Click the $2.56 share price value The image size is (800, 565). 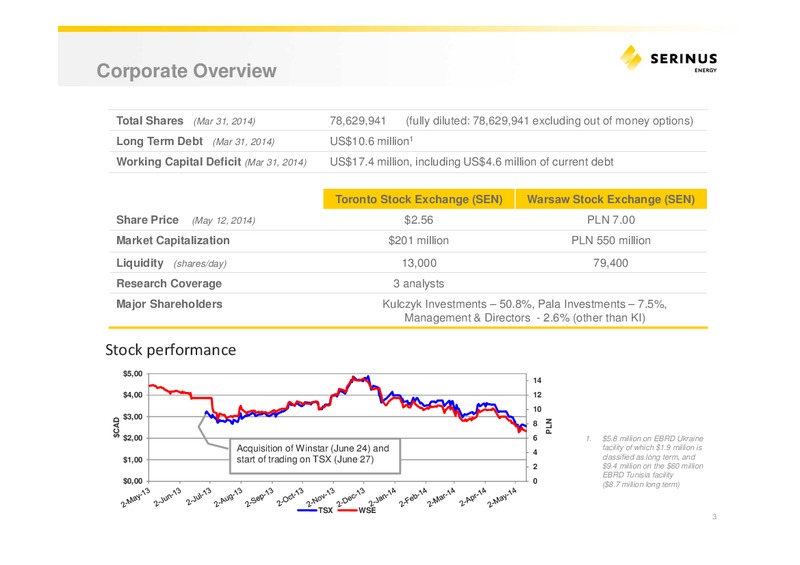418,220
